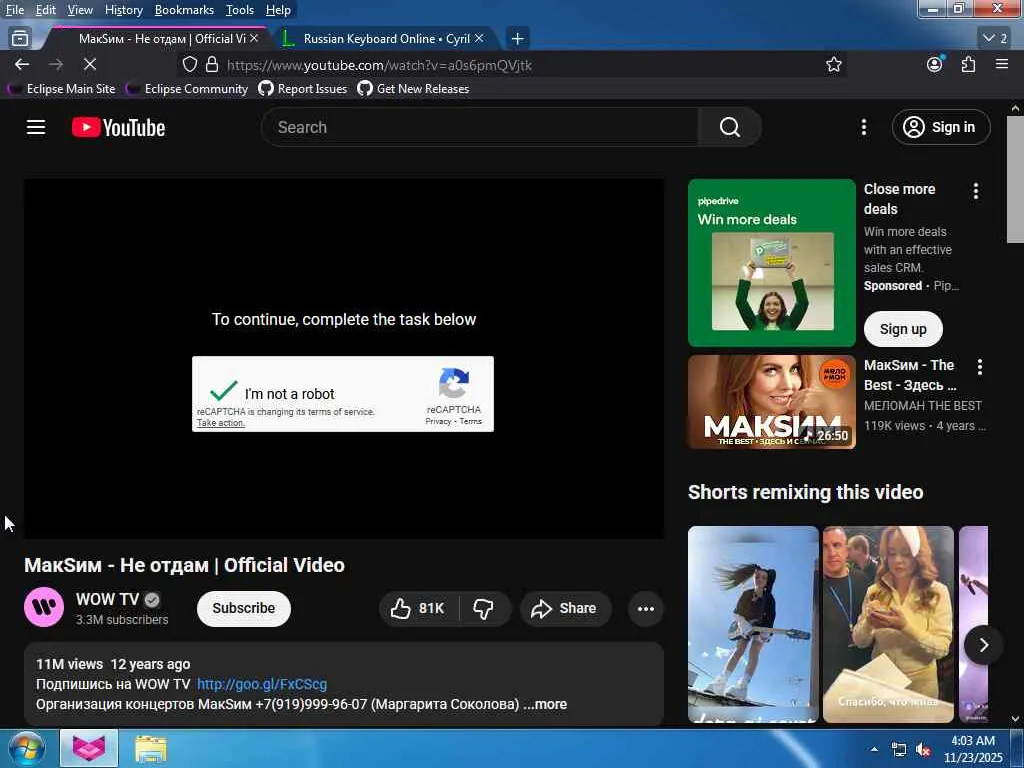The image size is (1024, 768).
Task: Show next Shorts with the arrow
Action: [983, 645]
